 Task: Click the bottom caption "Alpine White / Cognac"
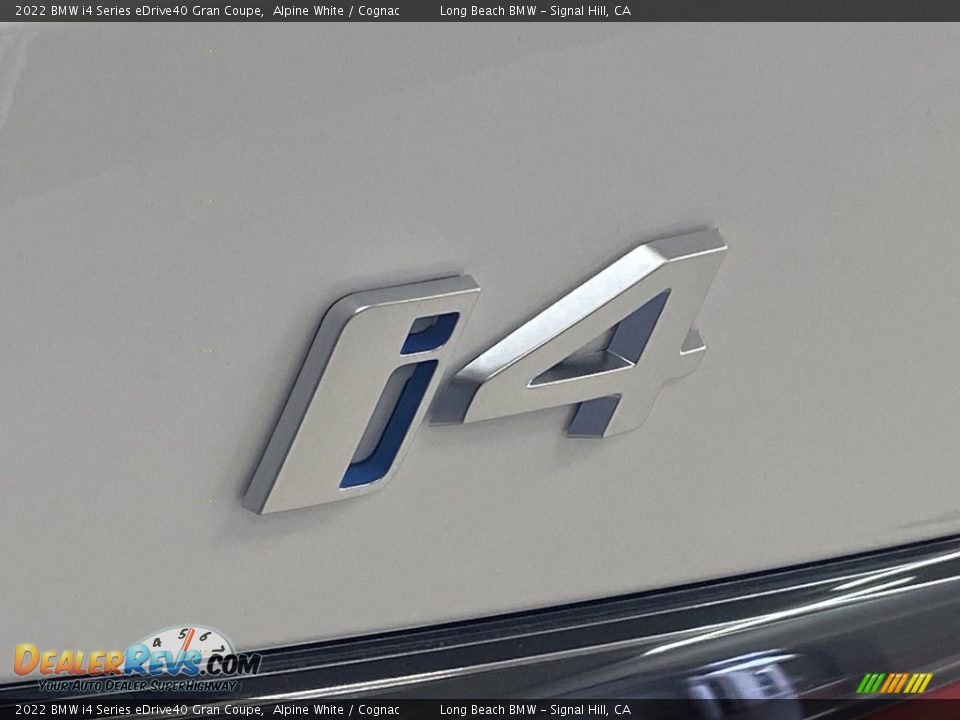coord(336,710)
